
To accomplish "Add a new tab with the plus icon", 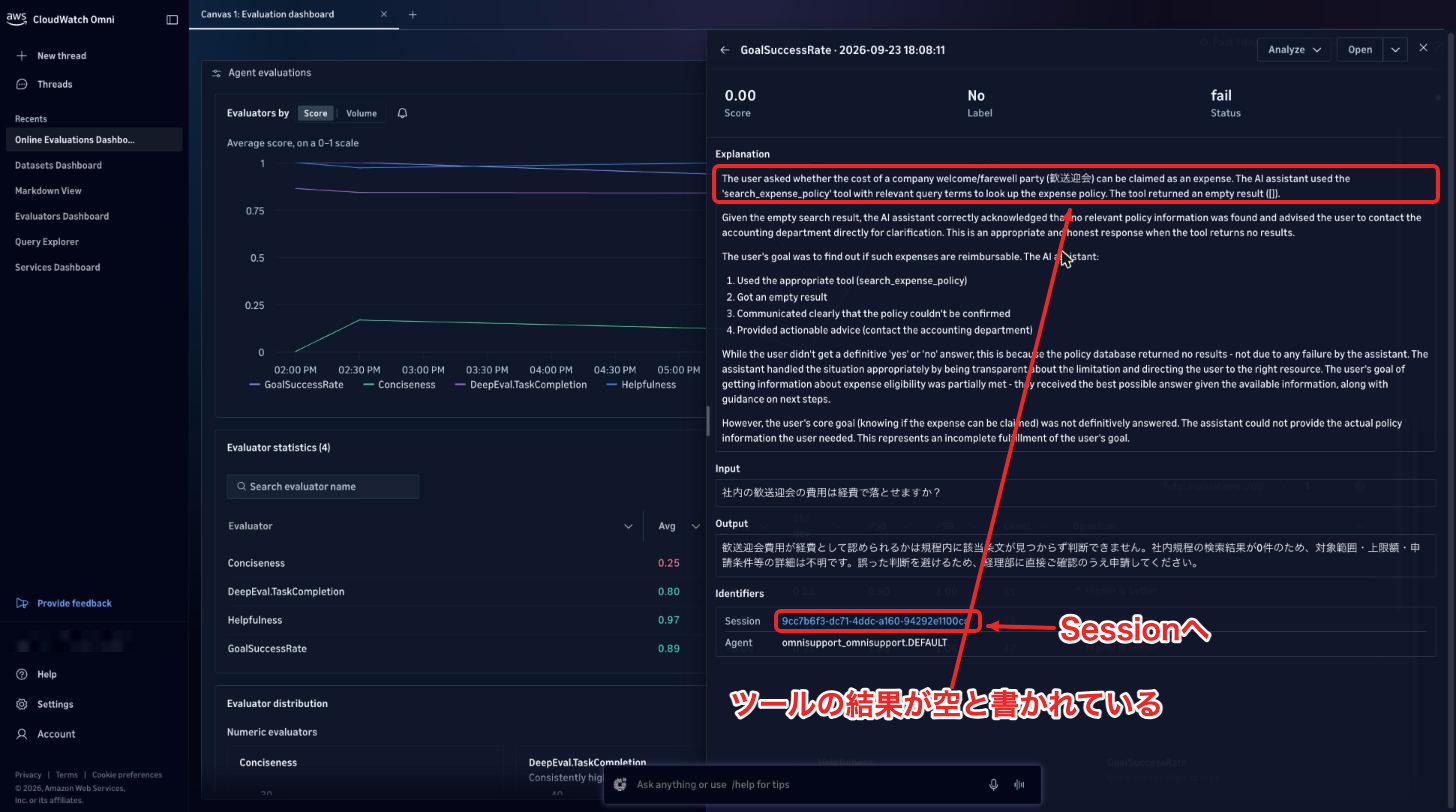I will [x=413, y=14].
